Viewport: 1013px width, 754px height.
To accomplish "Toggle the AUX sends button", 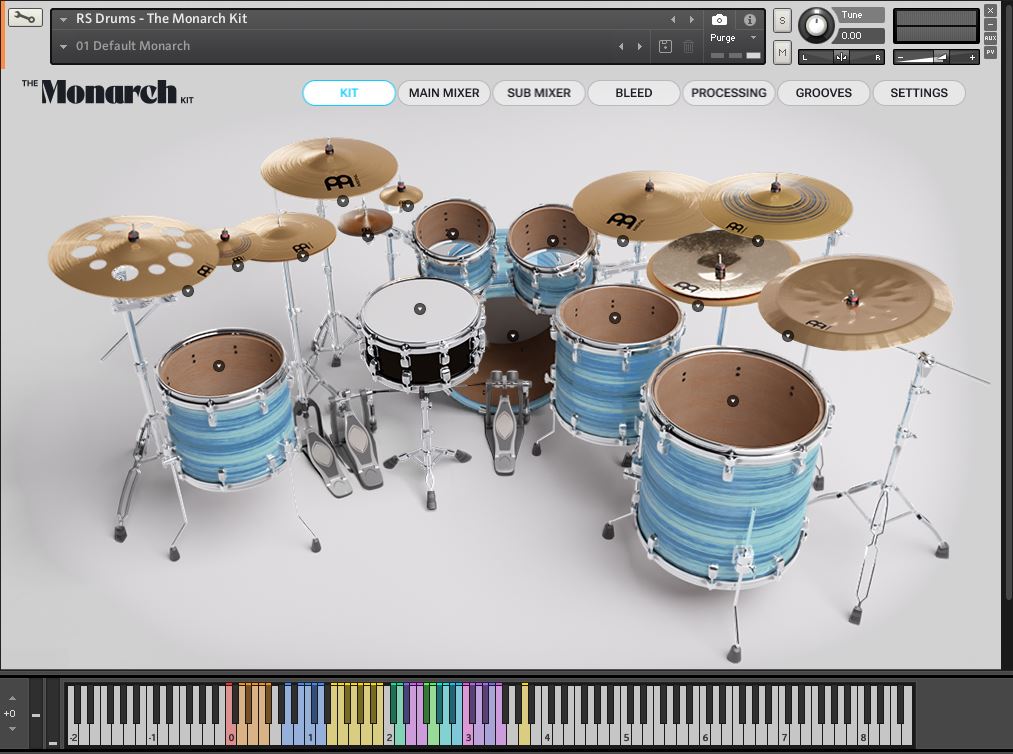I will click(x=990, y=39).
